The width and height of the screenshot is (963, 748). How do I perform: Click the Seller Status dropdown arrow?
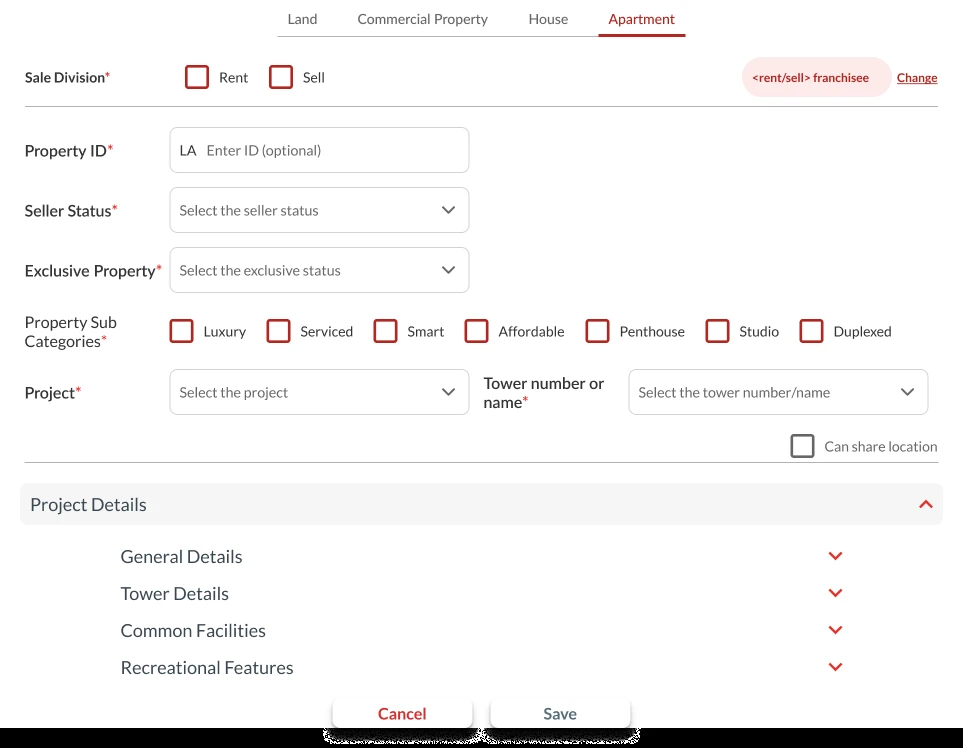[x=448, y=210]
